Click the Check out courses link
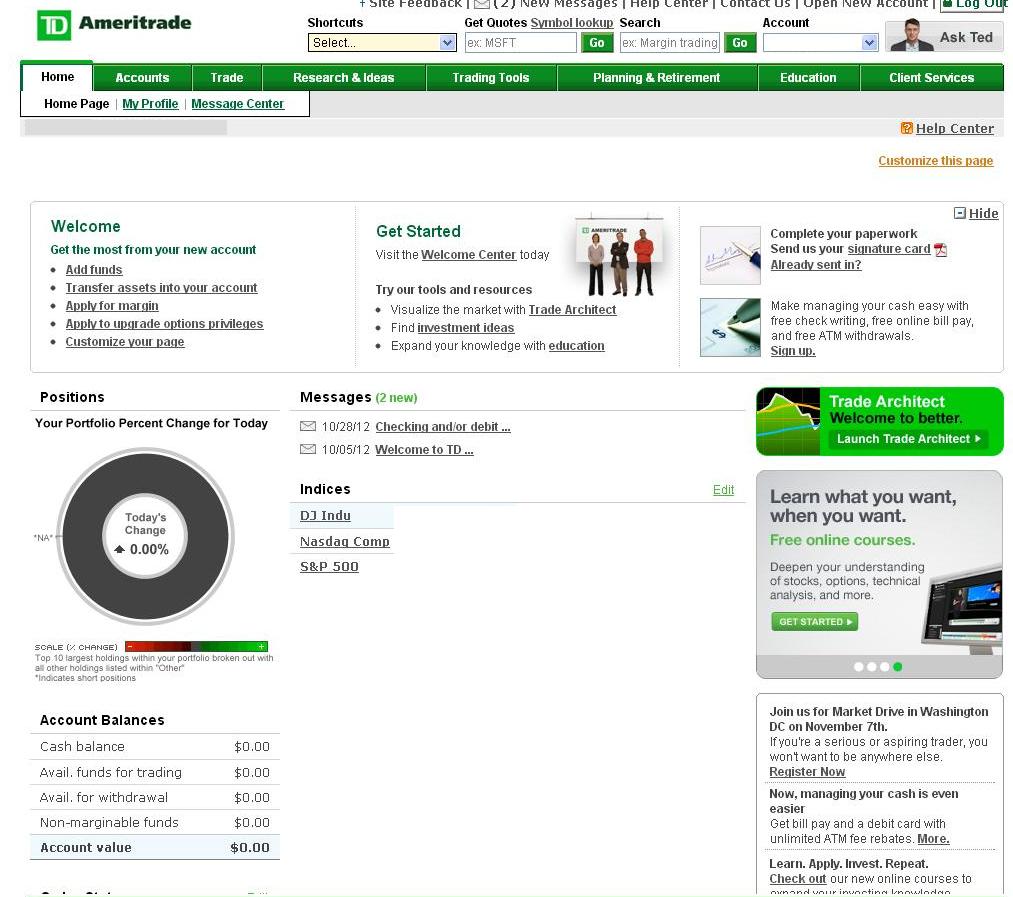Screen dimensions: 1013x897 pos(797,879)
